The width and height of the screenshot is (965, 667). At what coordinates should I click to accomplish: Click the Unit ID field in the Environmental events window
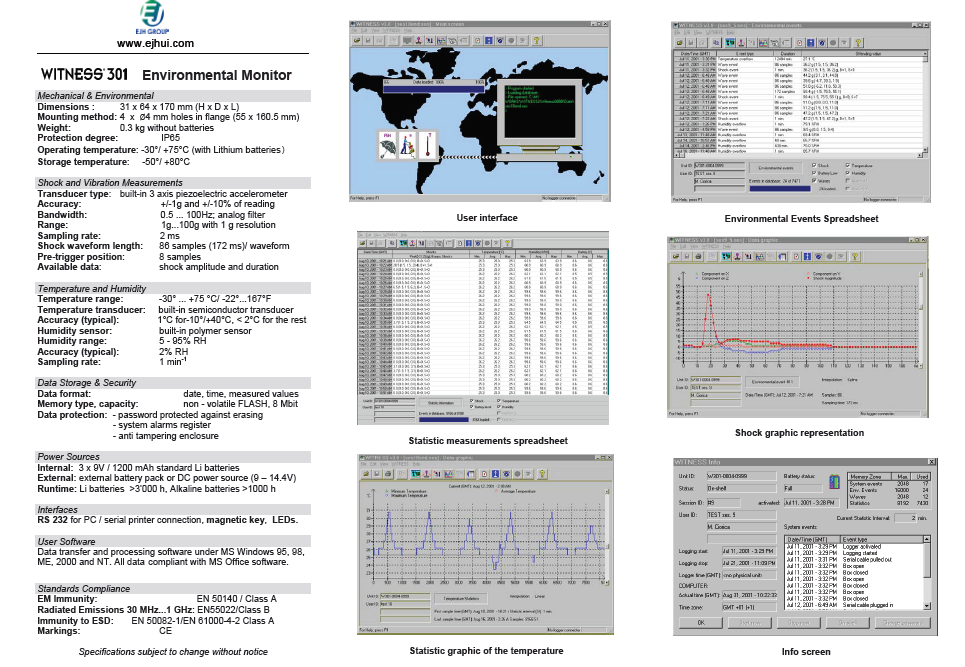click(x=718, y=166)
